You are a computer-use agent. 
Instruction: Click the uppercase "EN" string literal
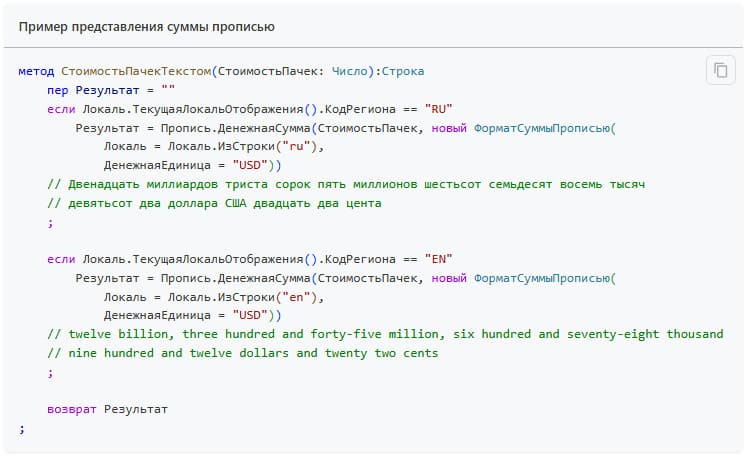click(x=439, y=259)
